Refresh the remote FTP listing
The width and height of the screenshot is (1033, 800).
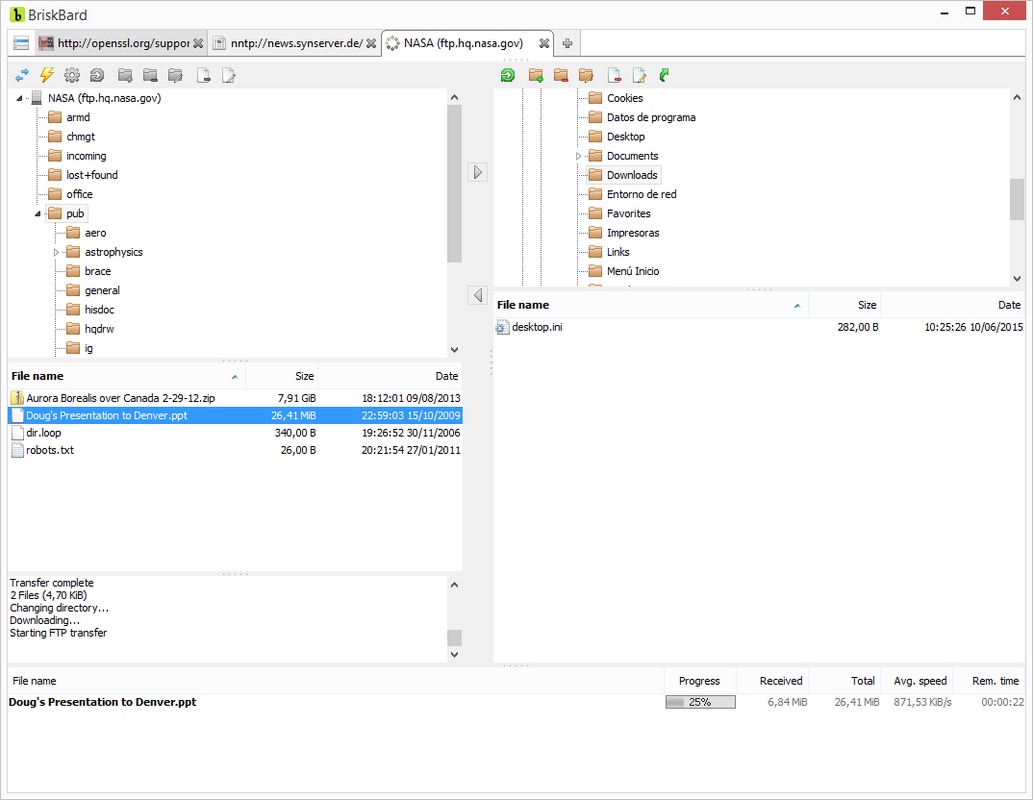pyautogui.click(x=97, y=75)
